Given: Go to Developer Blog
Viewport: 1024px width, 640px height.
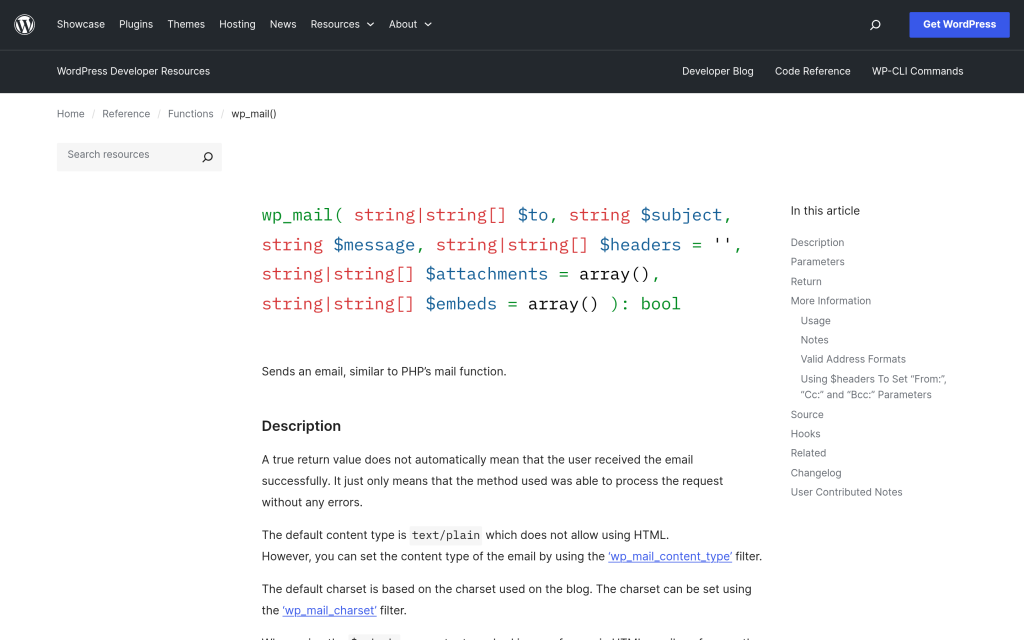Looking at the screenshot, I should (x=718, y=71).
